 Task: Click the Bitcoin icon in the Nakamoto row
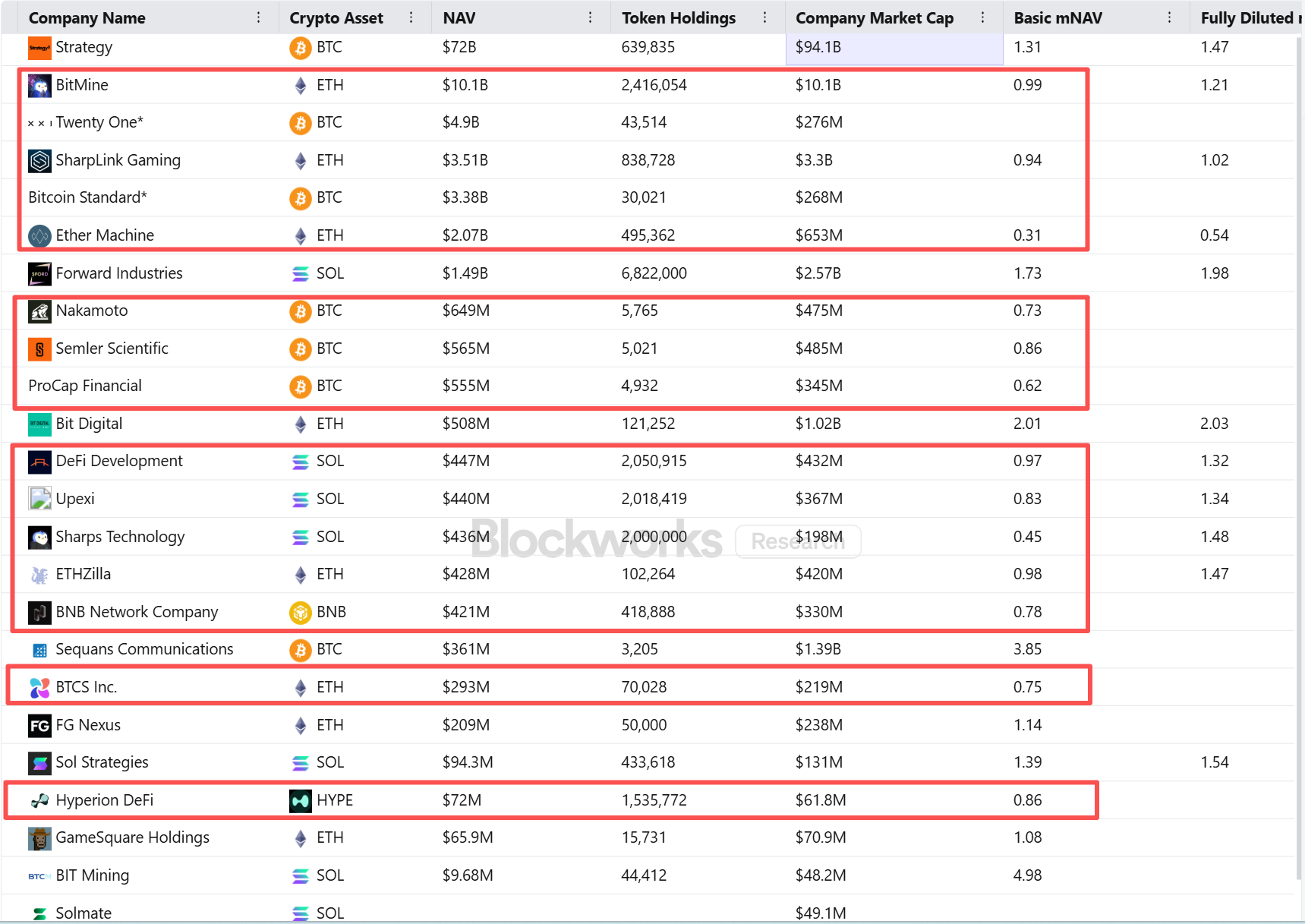point(301,311)
